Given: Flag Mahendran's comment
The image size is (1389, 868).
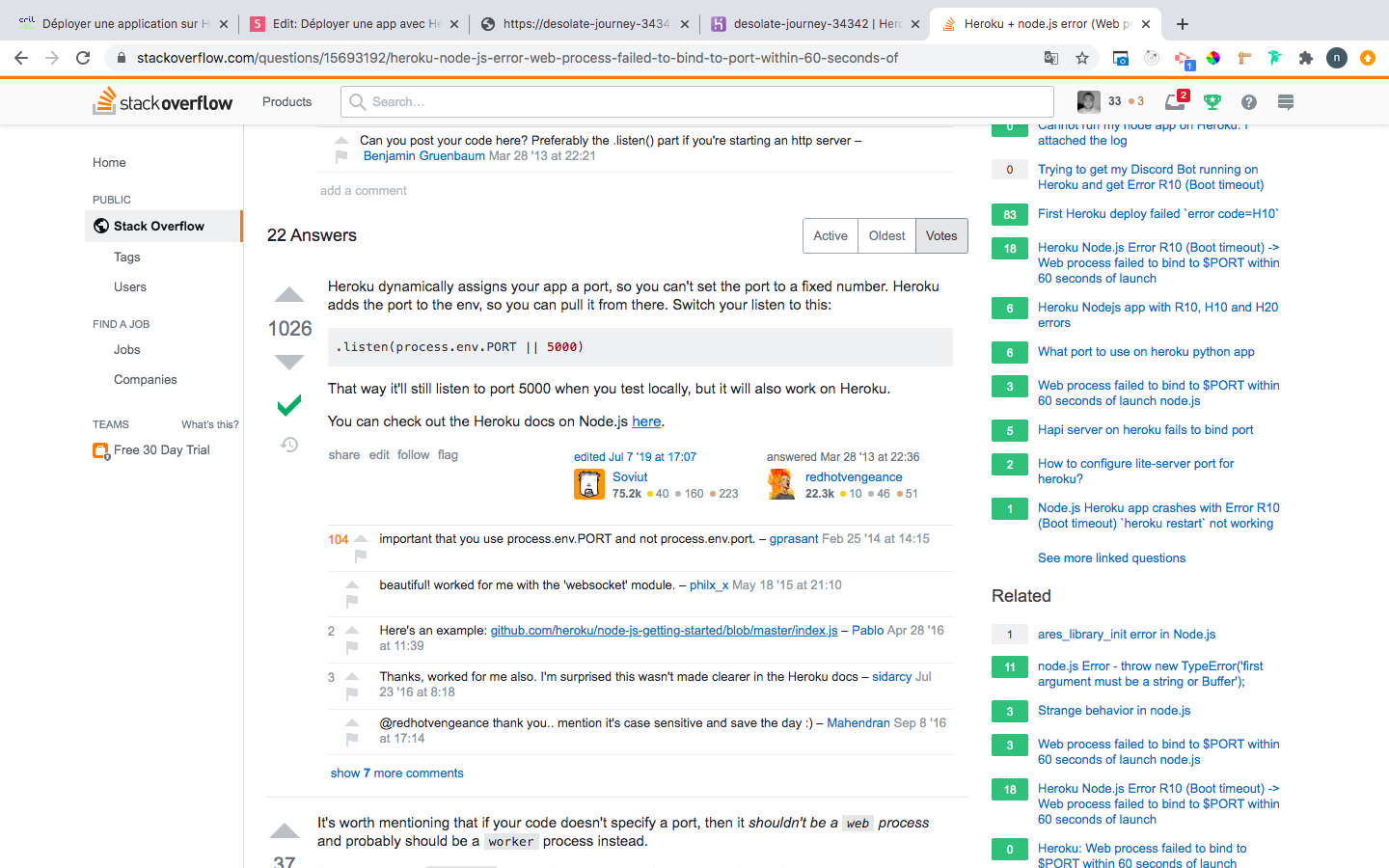Looking at the screenshot, I should point(352,740).
